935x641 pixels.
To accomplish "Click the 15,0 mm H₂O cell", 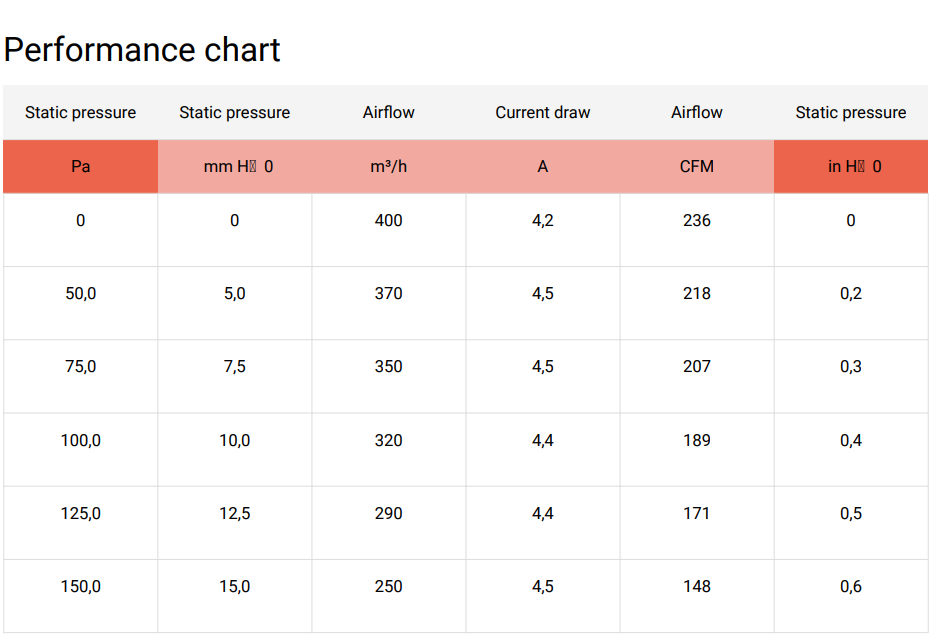I will click(235, 596).
